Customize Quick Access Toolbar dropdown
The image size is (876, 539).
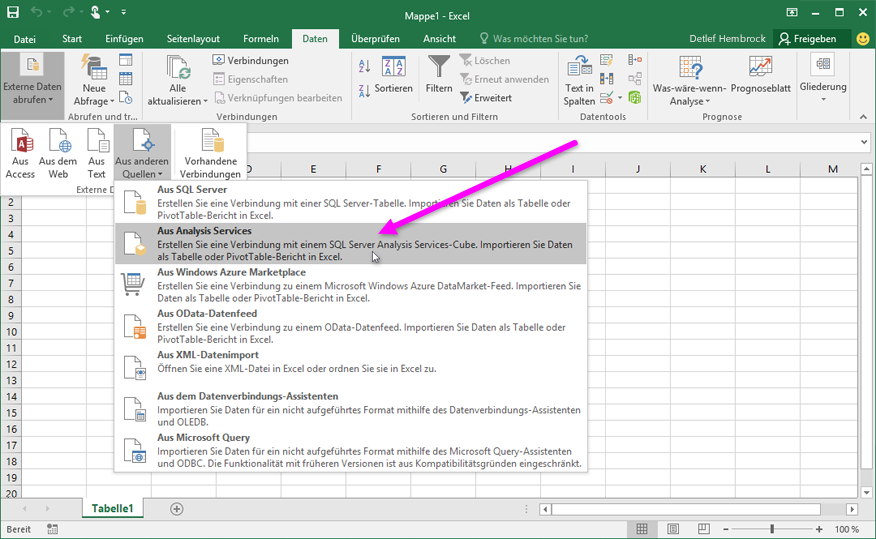pos(123,12)
